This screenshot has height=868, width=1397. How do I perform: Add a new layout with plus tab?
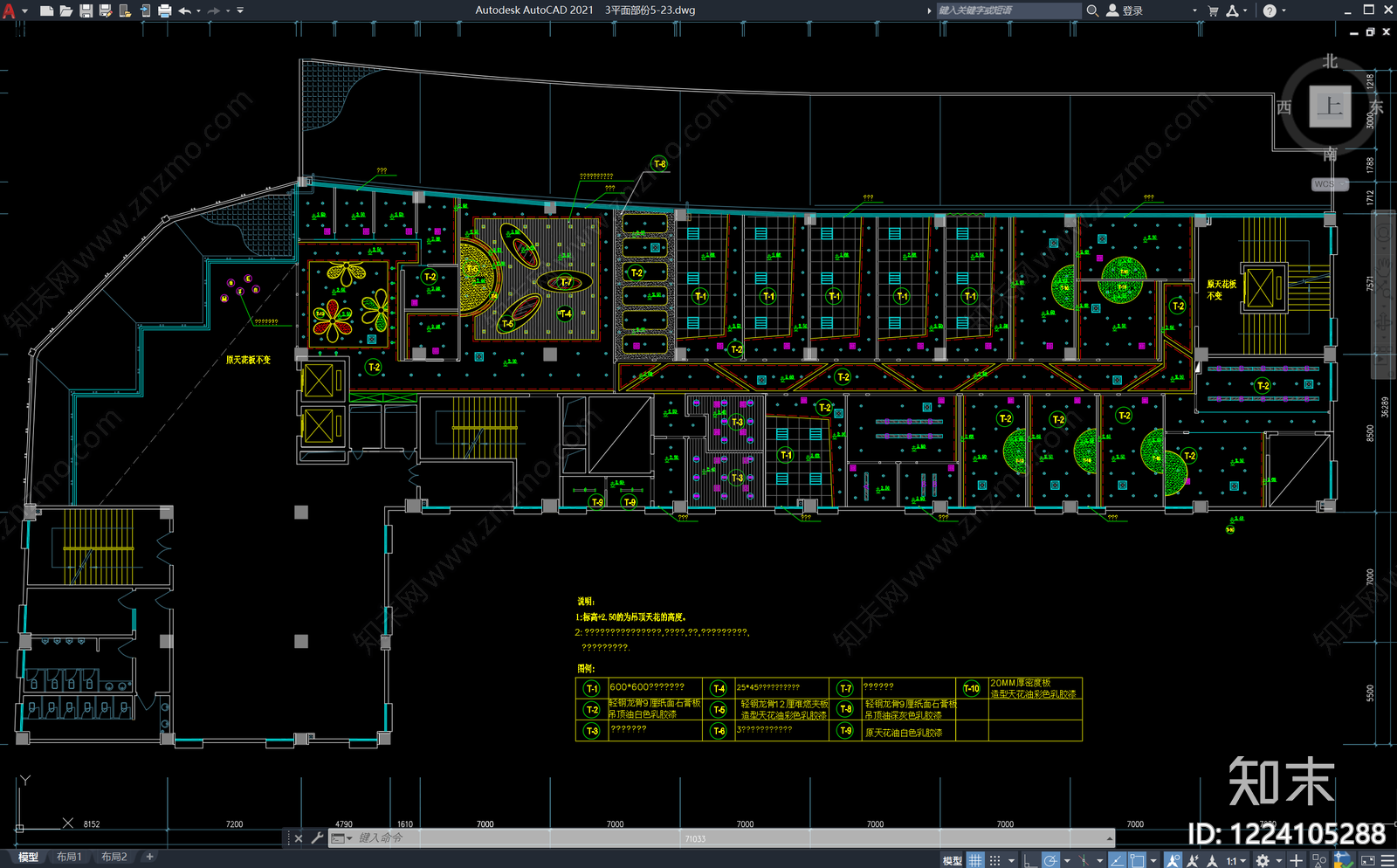149,857
